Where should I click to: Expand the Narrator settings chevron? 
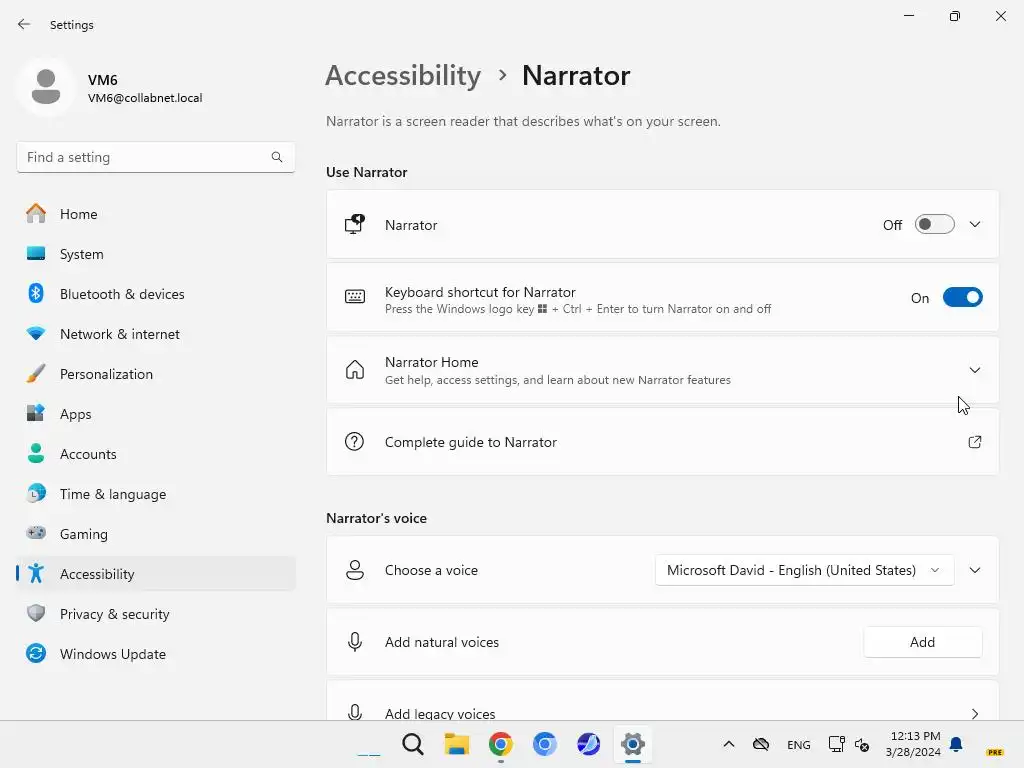pyautogui.click(x=974, y=225)
